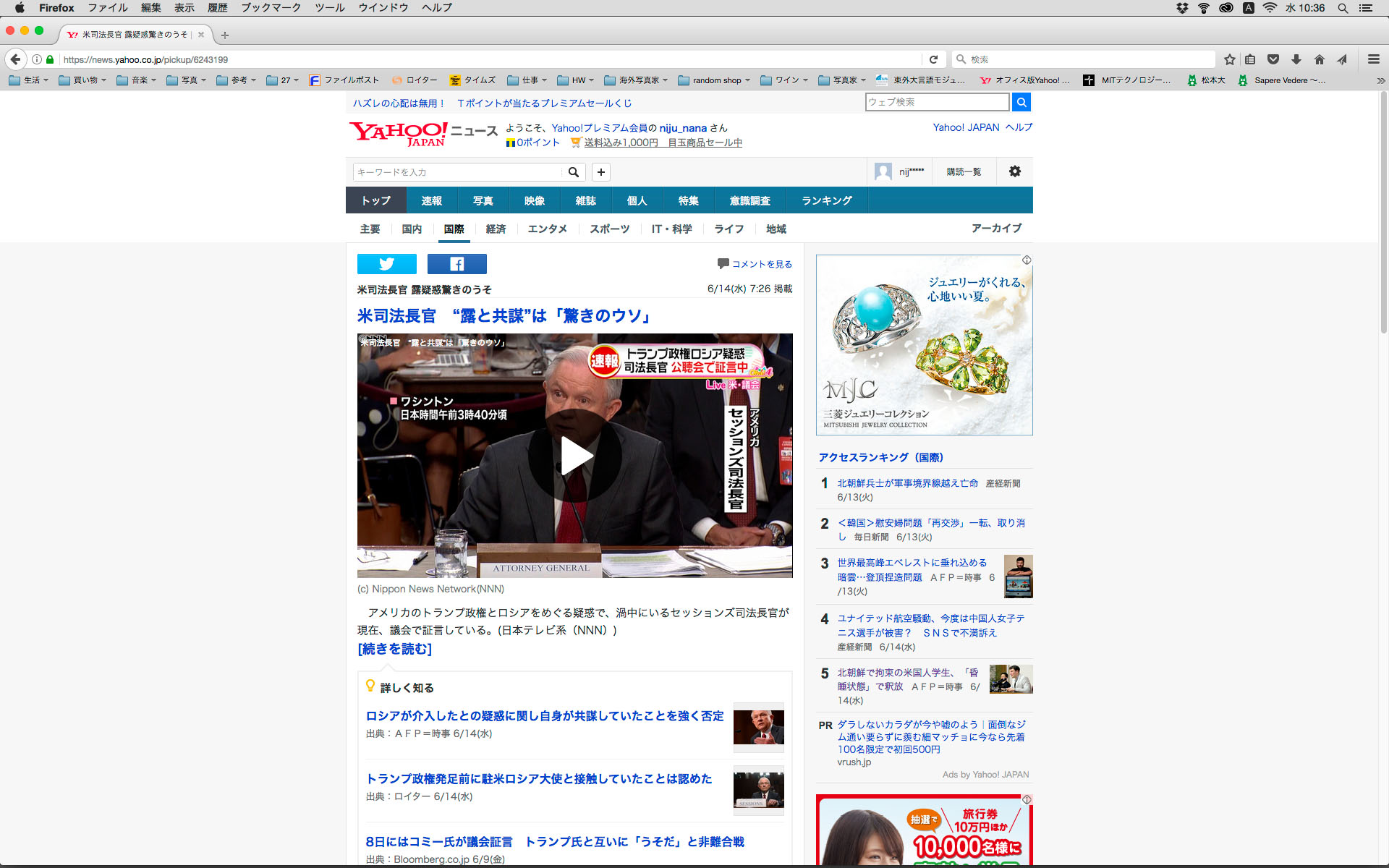Screen dimensions: 1389x868
Task: Share article via Twitter bird button
Action: 386,264
